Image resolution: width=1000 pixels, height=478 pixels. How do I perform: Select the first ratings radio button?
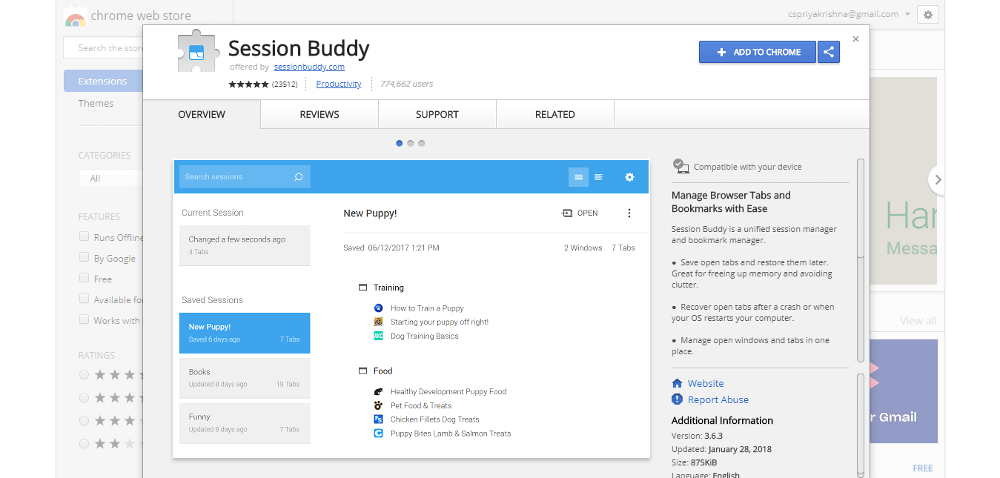[84, 375]
